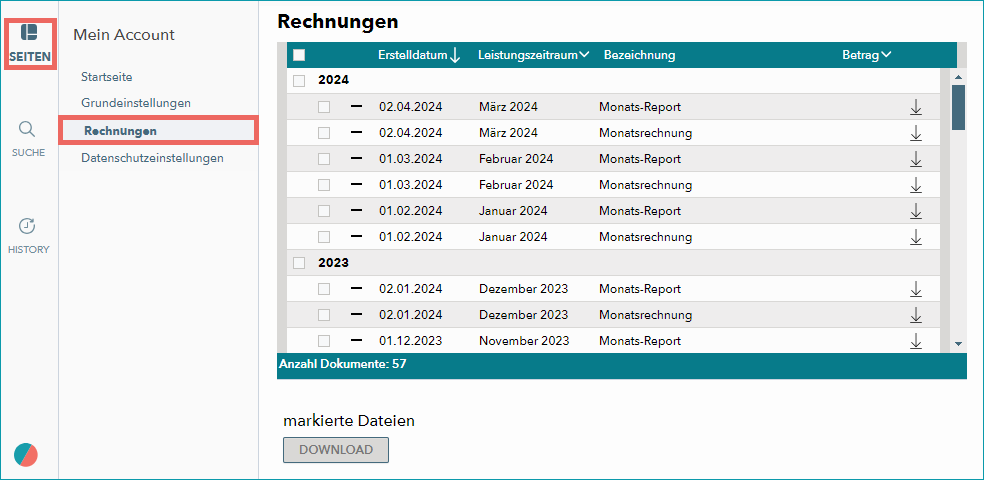Download the 01.03.2024 Monatsrechnung file
This screenshot has width=984, height=480.
click(916, 185)
